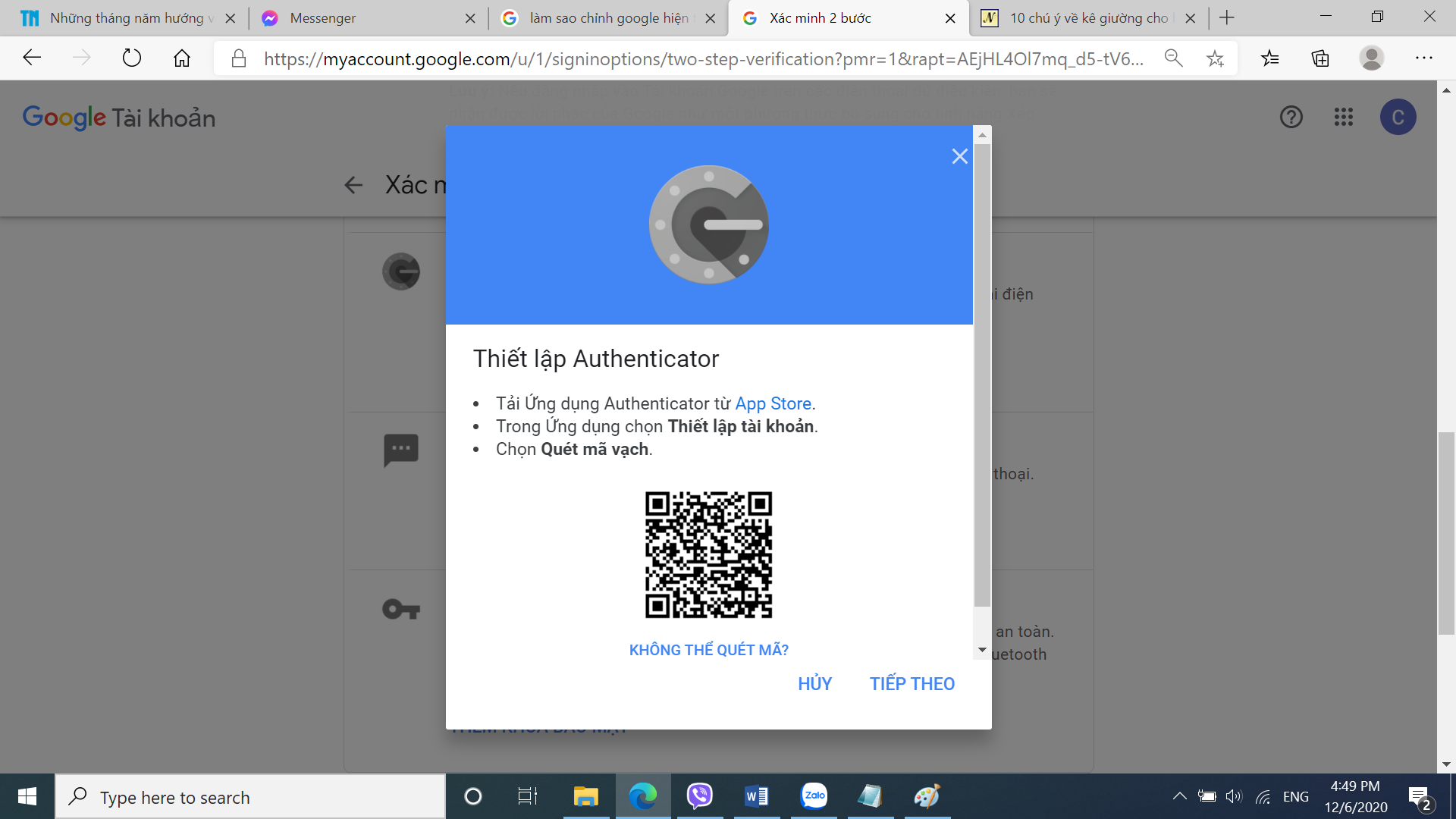The width and height of the screenshot is (1456, 819).
Task: Show hidden system tray icons
Action: click(1179, 796)
